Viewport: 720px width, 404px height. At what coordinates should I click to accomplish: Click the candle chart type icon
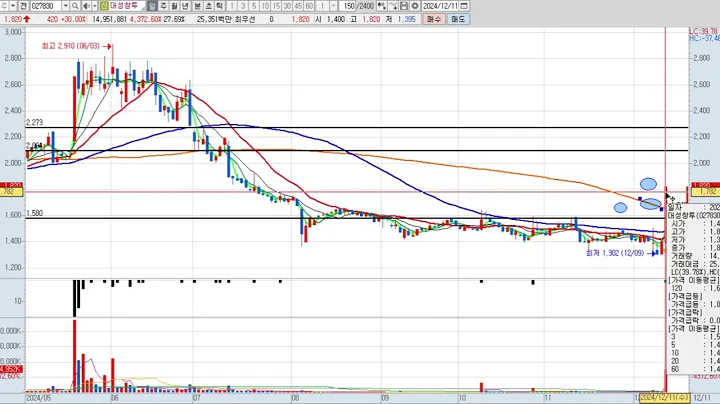[x=382, y=6]
